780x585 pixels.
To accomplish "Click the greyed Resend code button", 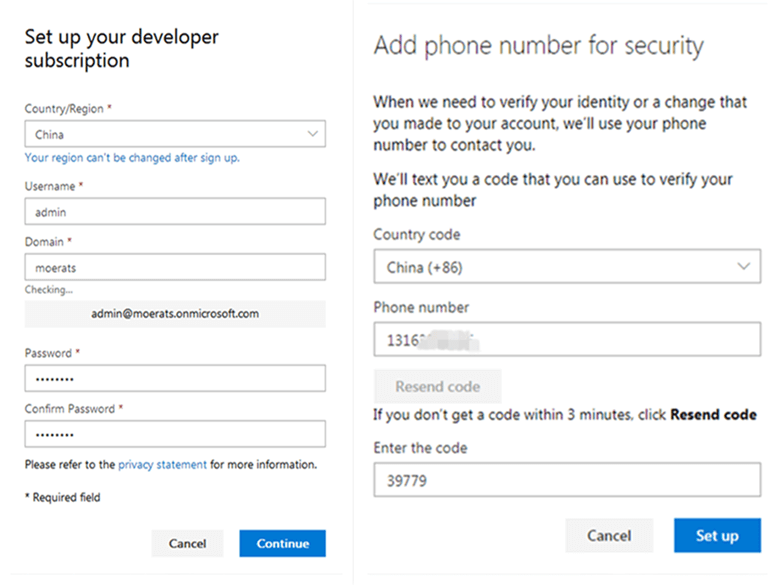I will coord(438,386).
